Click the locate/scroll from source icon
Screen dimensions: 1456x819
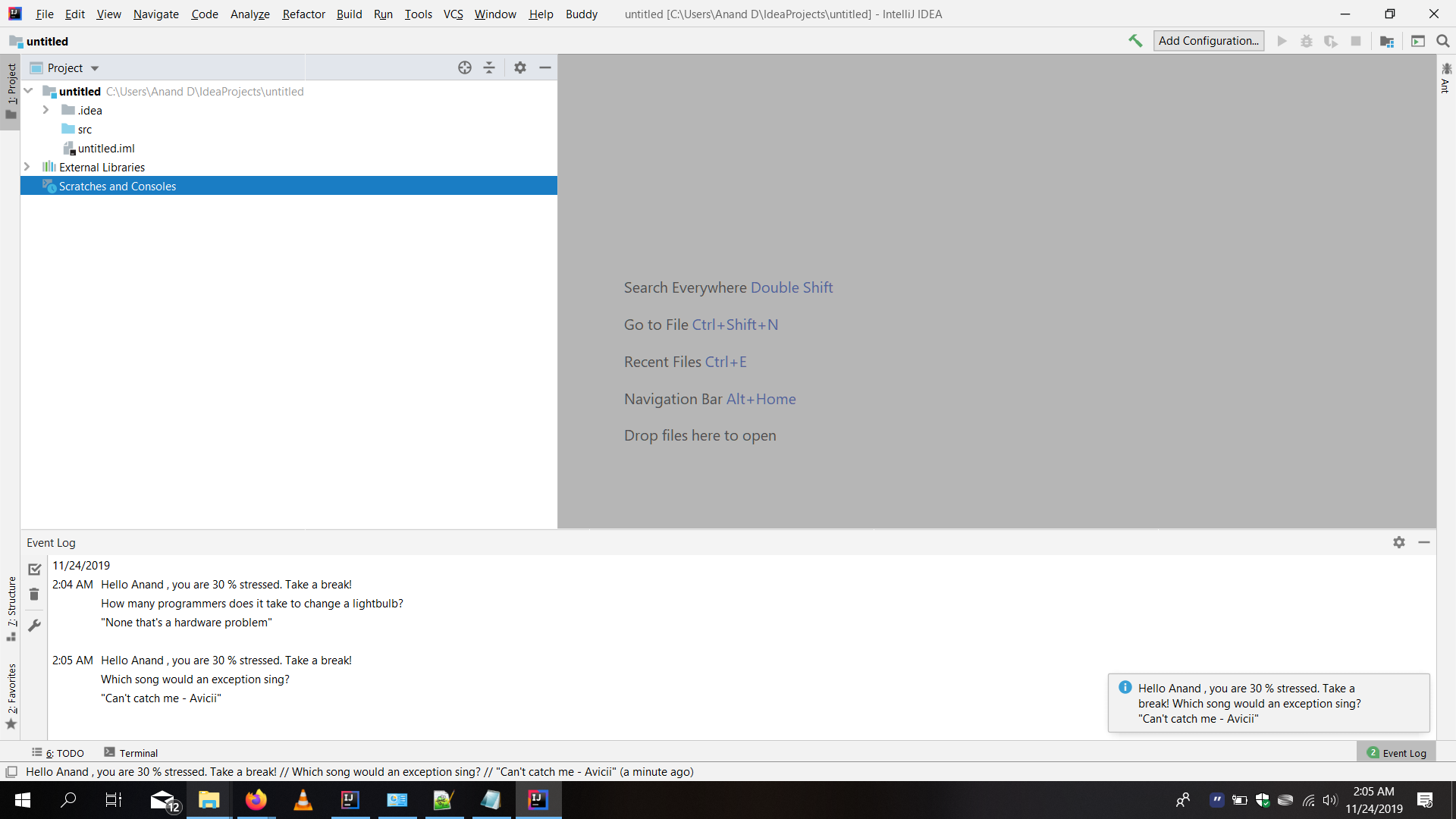(x=465, y=67)
